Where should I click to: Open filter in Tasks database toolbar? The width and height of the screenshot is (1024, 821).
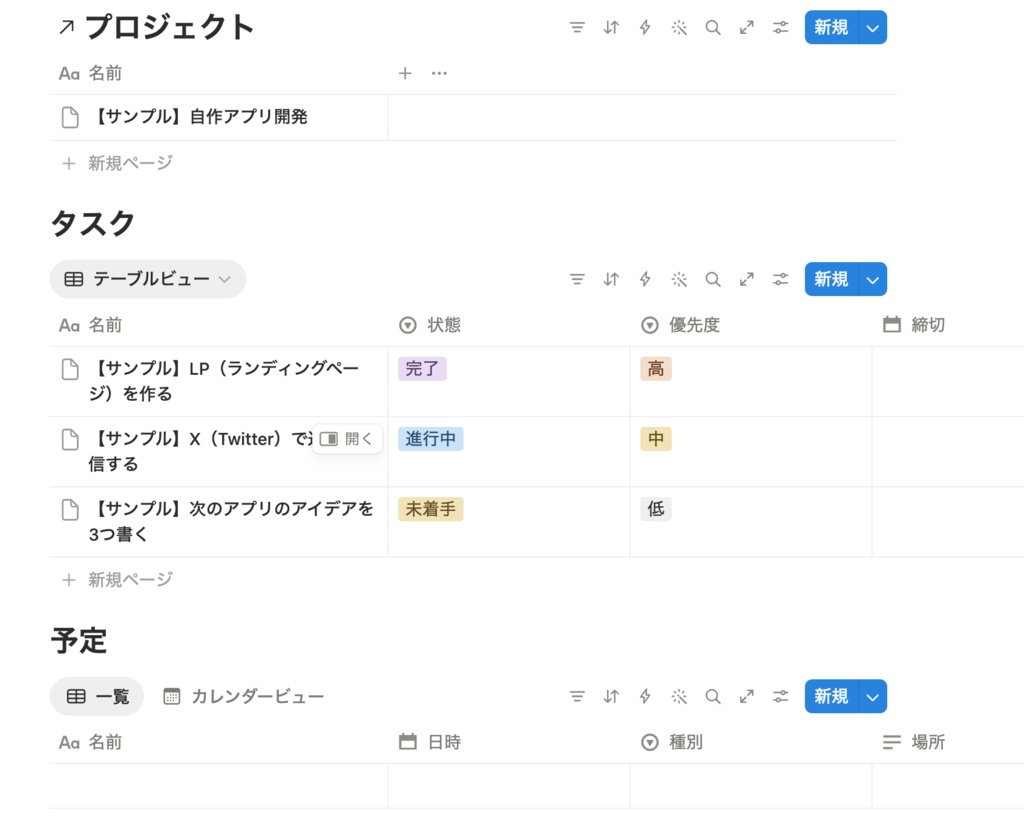(x=577, y=280)
